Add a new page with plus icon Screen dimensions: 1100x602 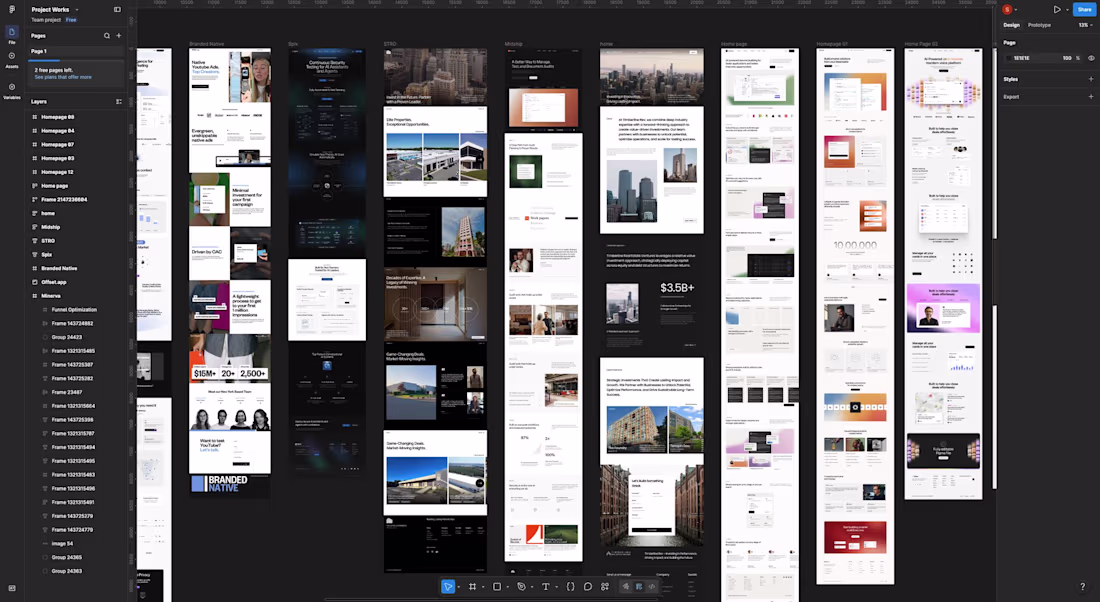tap(119, 36)
